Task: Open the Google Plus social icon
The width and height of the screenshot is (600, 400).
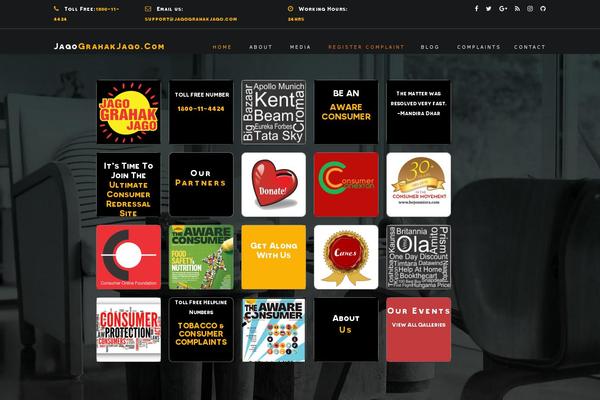Action: click(503, 8)
